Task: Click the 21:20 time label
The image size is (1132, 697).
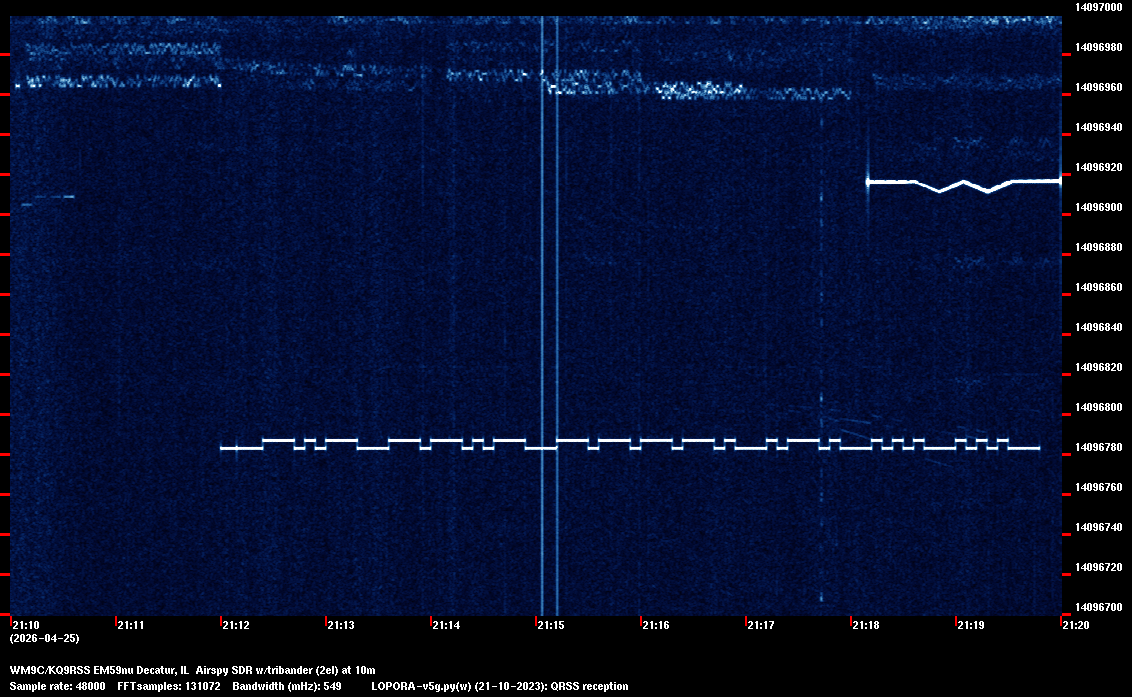Action: [x=1076, y=625]
